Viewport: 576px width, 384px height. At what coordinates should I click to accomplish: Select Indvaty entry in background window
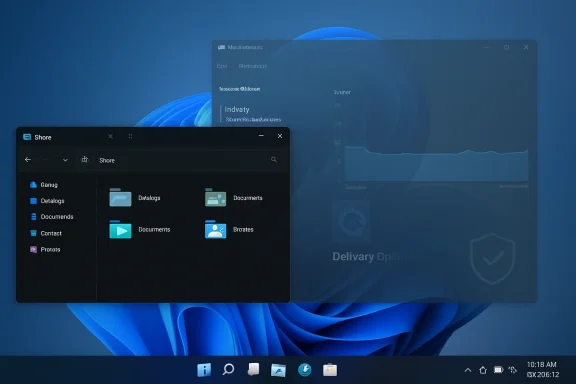237,110
